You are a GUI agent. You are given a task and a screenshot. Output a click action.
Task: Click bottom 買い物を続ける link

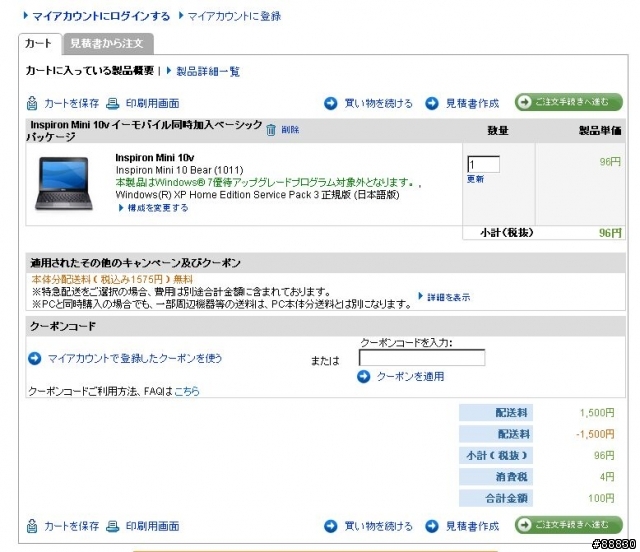[378, 526]
